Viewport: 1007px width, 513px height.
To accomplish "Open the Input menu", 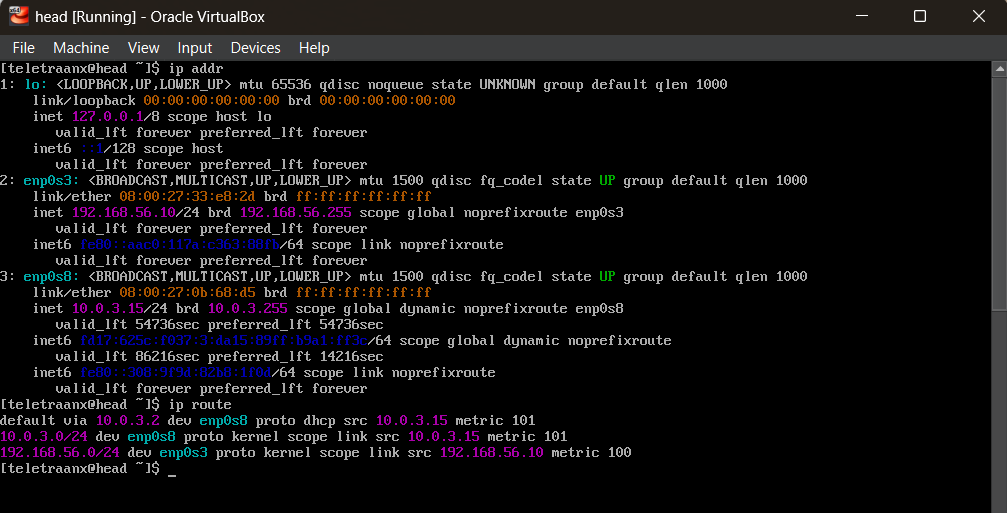I will (195, 48).
